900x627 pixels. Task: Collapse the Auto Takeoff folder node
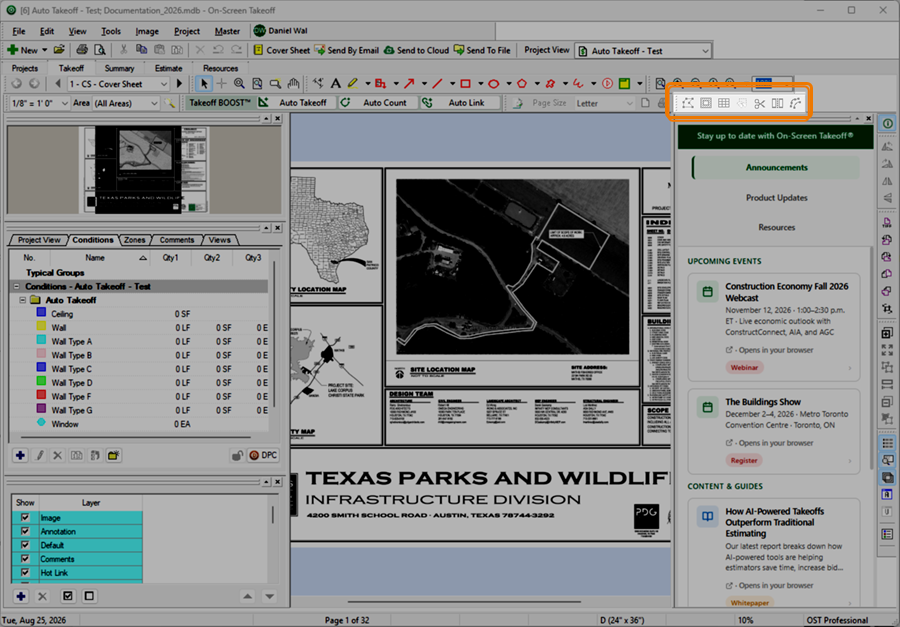tap(23, 300)
